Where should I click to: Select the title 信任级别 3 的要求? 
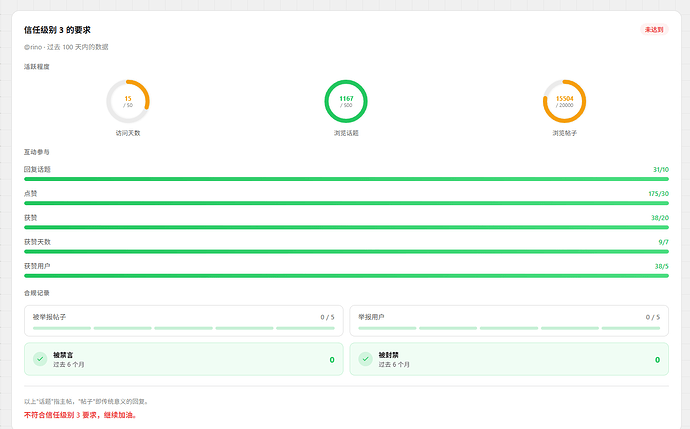[57, 30]
